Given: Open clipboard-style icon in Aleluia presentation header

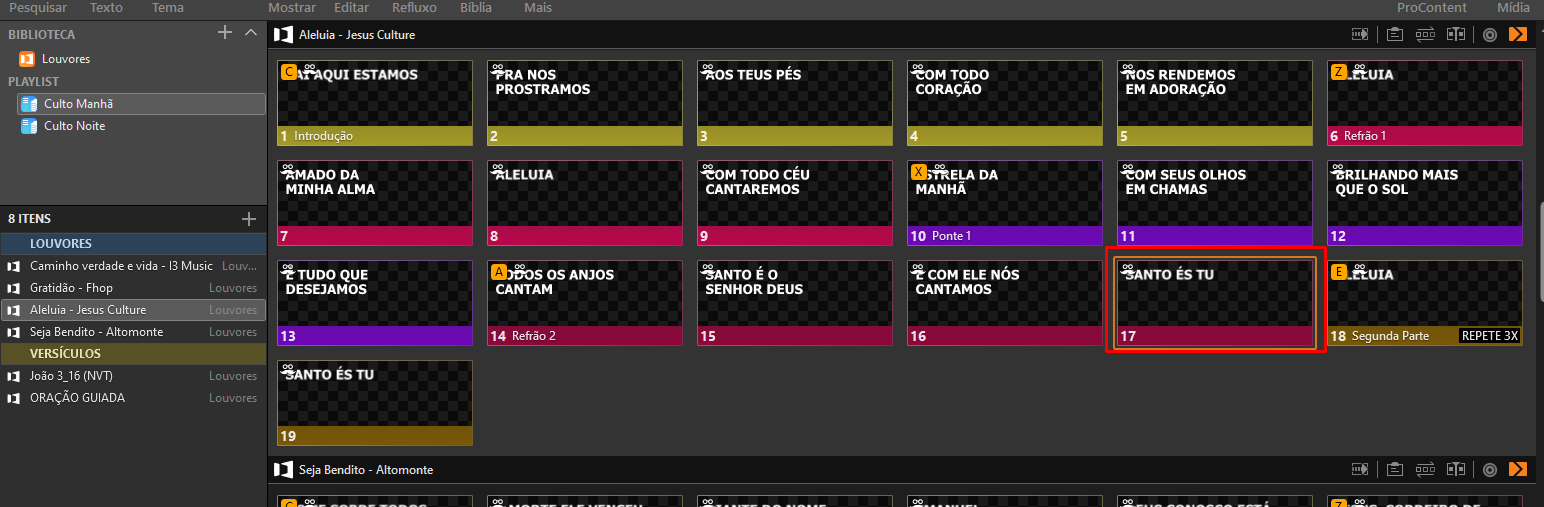Looking at the screenshot, I should click(x=1395, y=35).
